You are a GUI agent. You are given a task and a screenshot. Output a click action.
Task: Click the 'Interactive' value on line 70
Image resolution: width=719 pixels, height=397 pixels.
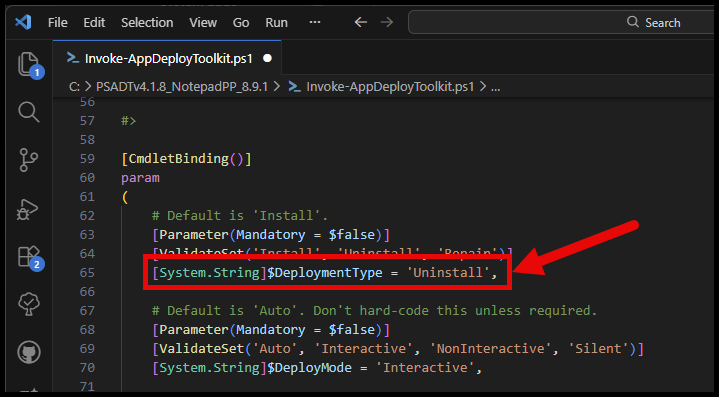pos(425,368)
